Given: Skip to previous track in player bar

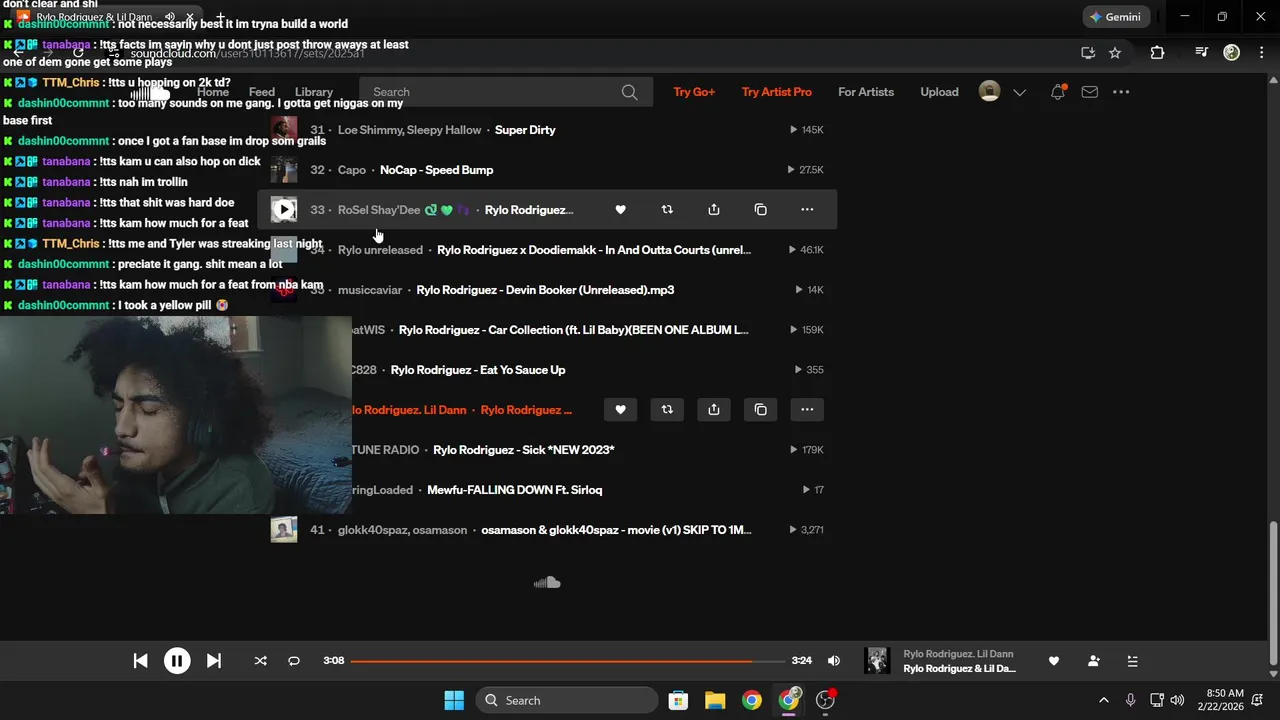Looking at the screenshot, I should (x=141, y=661).
